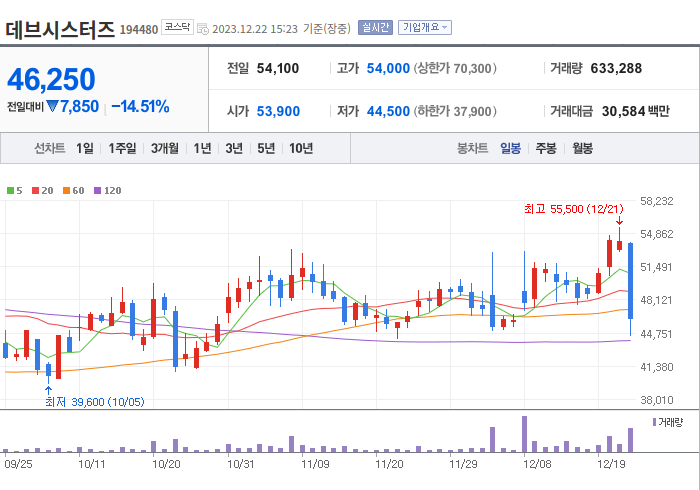This screenshot has height=490, width=700.
Task: Click the 봉차트 label
Action: (x=472, y=148)
